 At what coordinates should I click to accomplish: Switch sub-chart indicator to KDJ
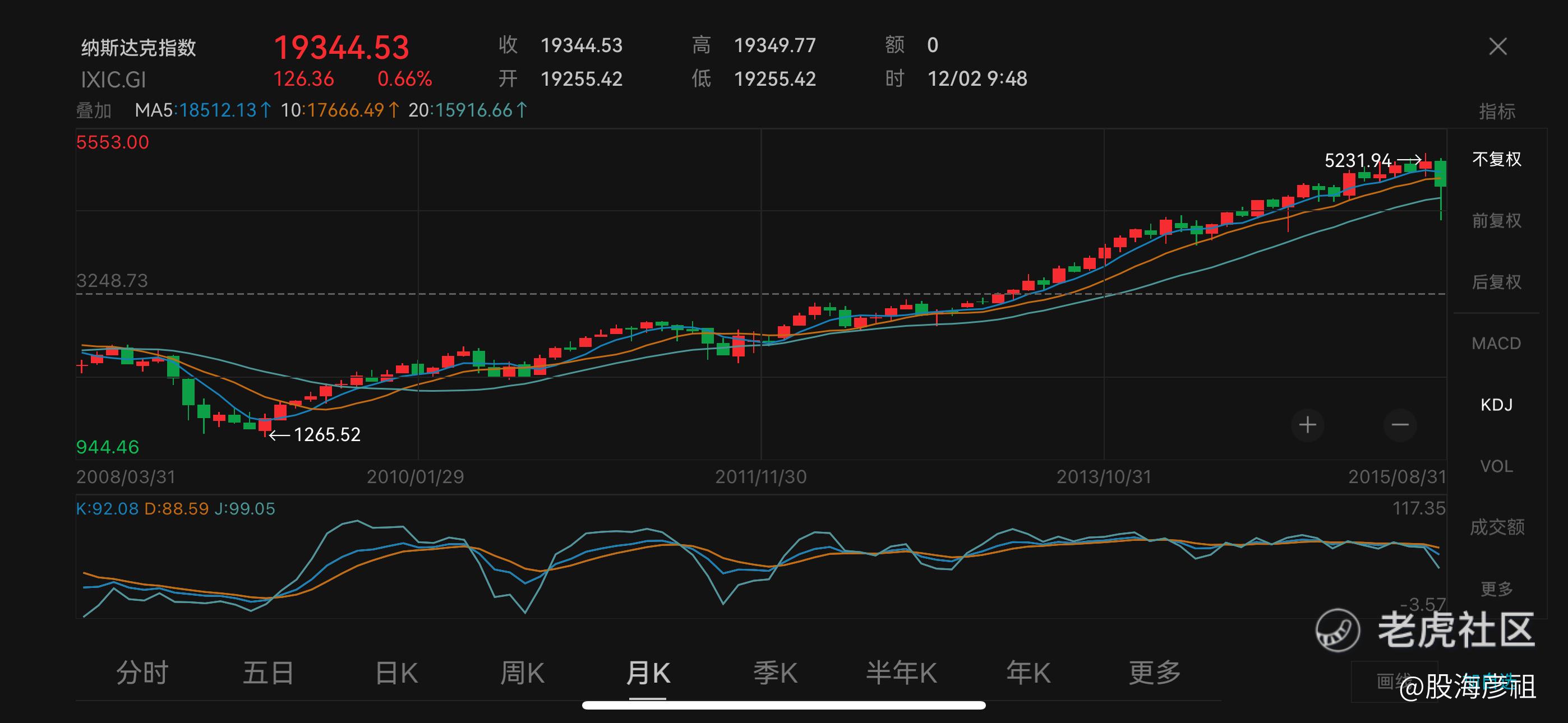click(1496, 405)
